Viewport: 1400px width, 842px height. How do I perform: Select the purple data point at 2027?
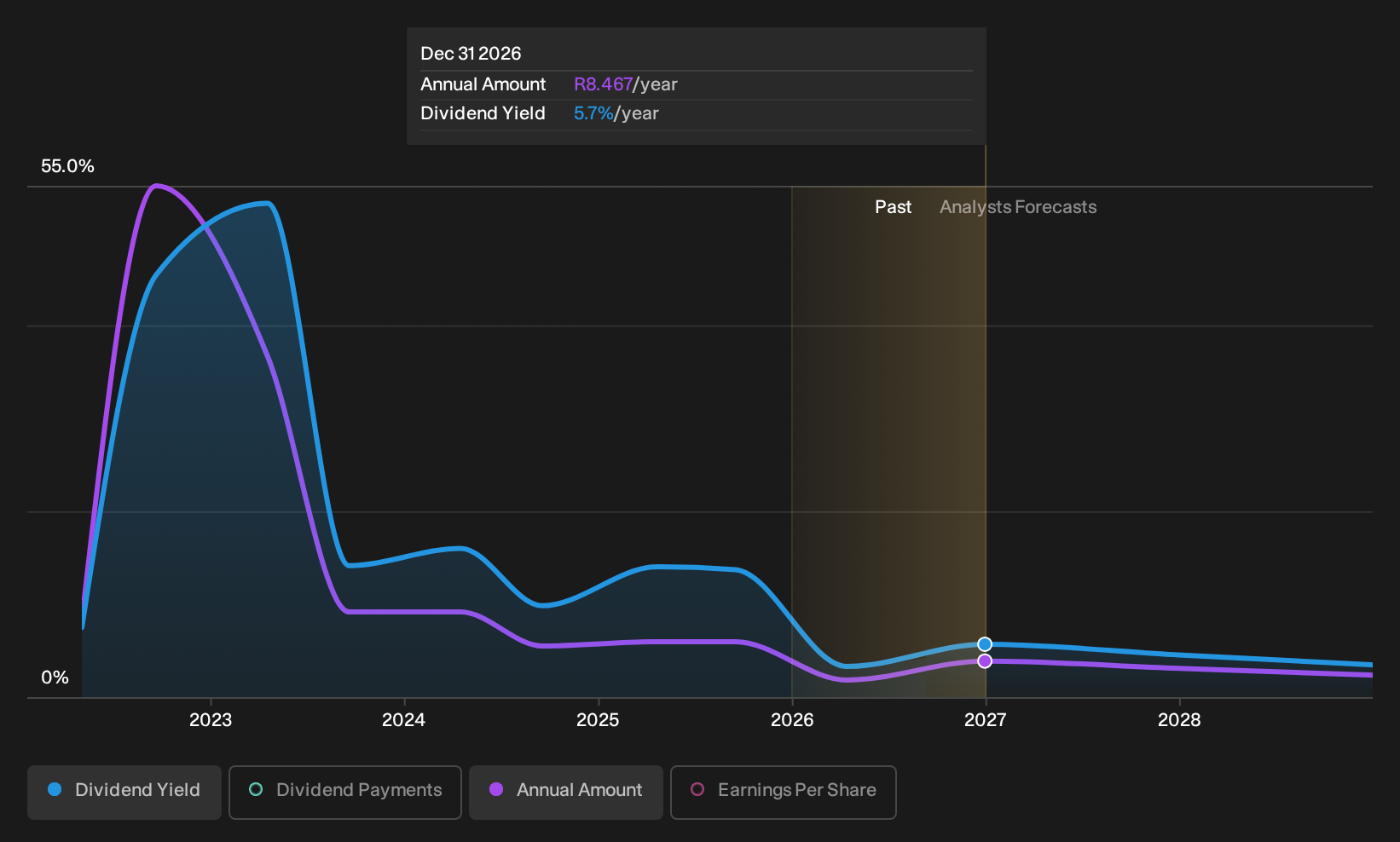click(x=985, y=661)
